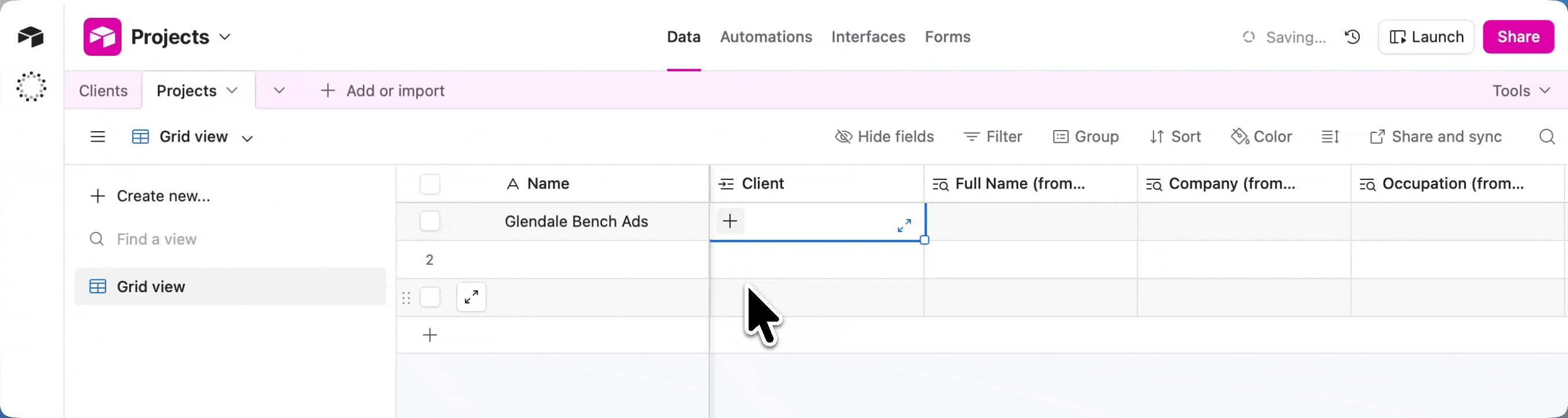1568x418 pixels.
Task: Click the Airtable home logo icon
Action: tap(30, 37)
